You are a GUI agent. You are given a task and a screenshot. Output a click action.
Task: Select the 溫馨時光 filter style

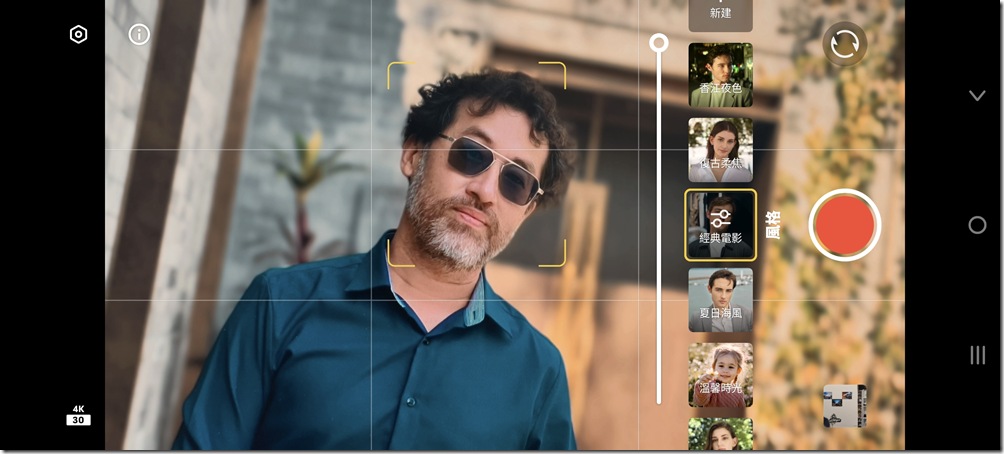pyautogui.click(x=720, y=375)
